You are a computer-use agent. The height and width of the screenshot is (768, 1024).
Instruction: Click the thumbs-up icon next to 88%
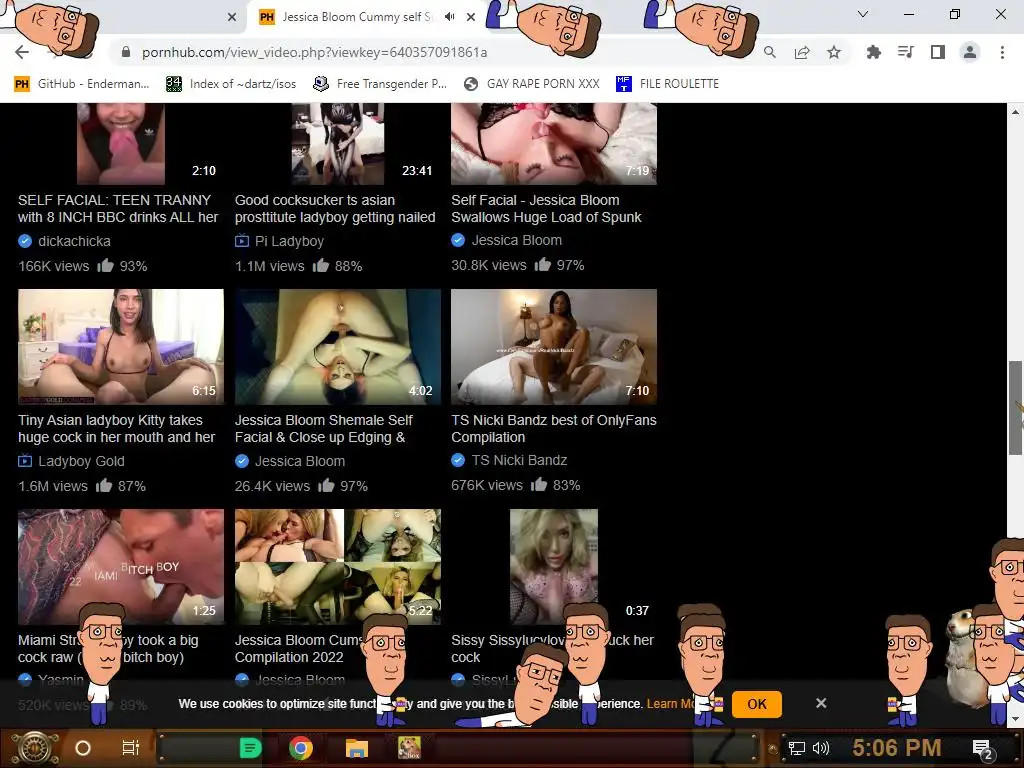321,265
